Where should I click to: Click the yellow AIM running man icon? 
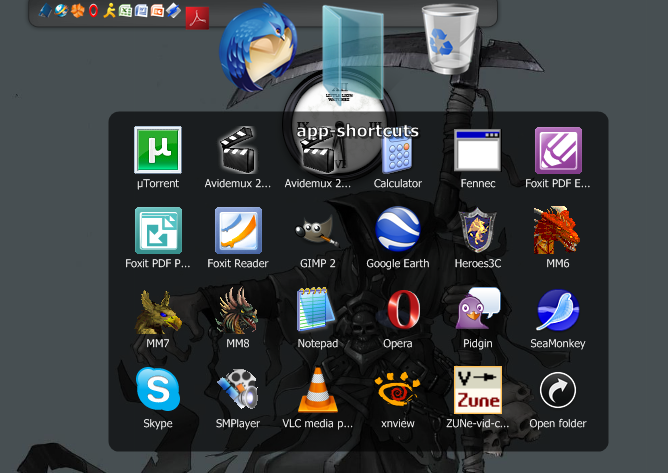[109, 11]
